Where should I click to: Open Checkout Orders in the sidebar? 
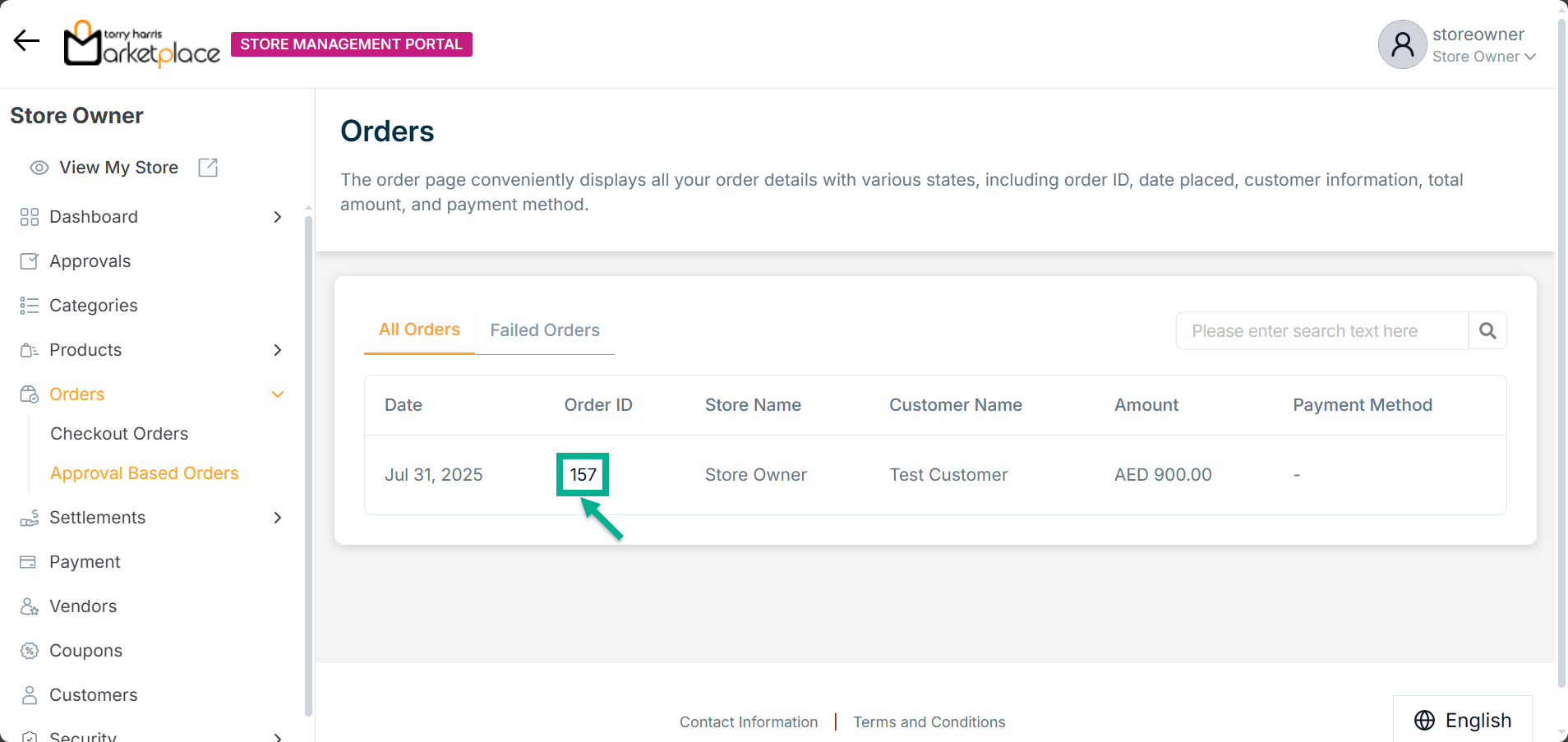[x=119, y=434]
